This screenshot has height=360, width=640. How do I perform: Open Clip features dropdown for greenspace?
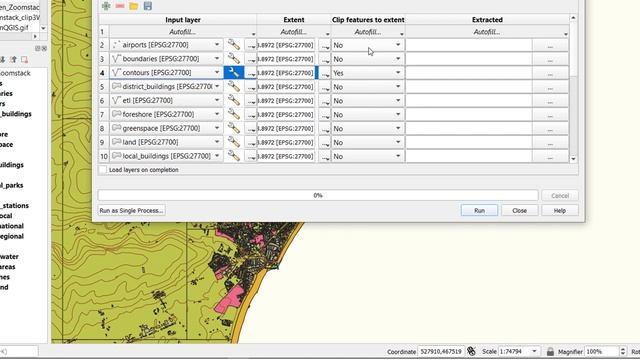point(368,128)
